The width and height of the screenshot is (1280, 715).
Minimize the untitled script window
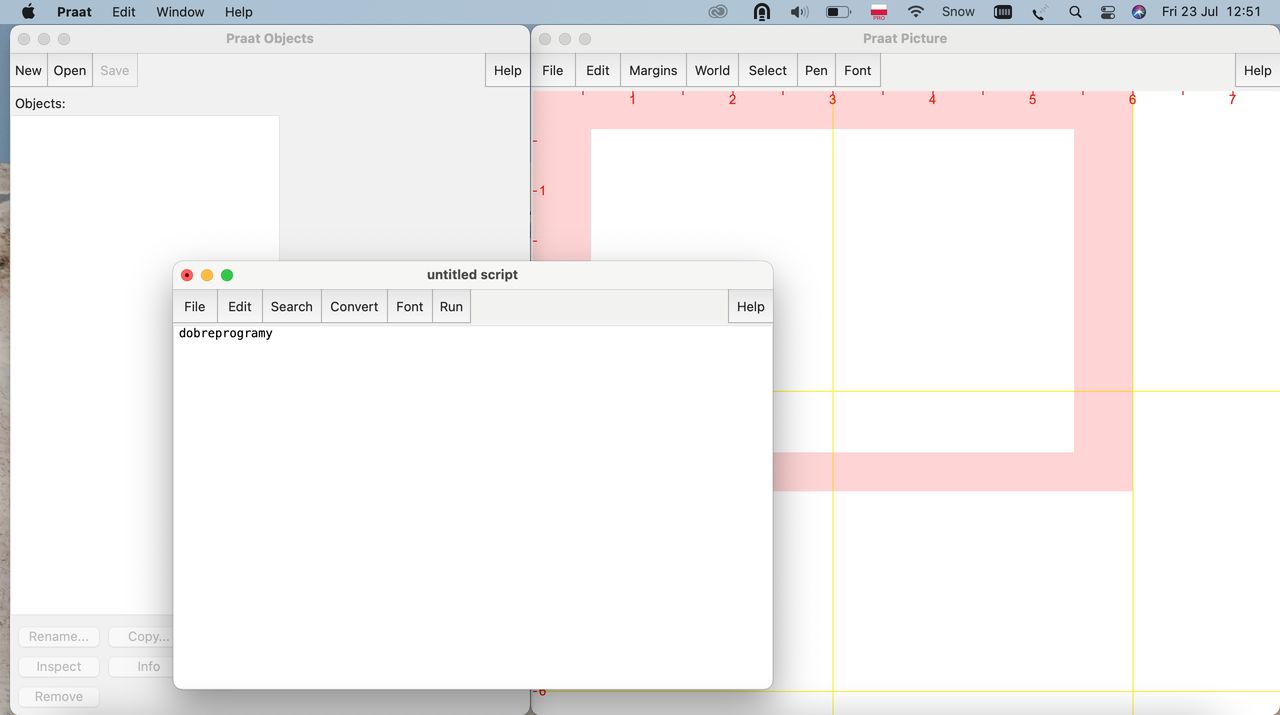[x=207, y=275]
